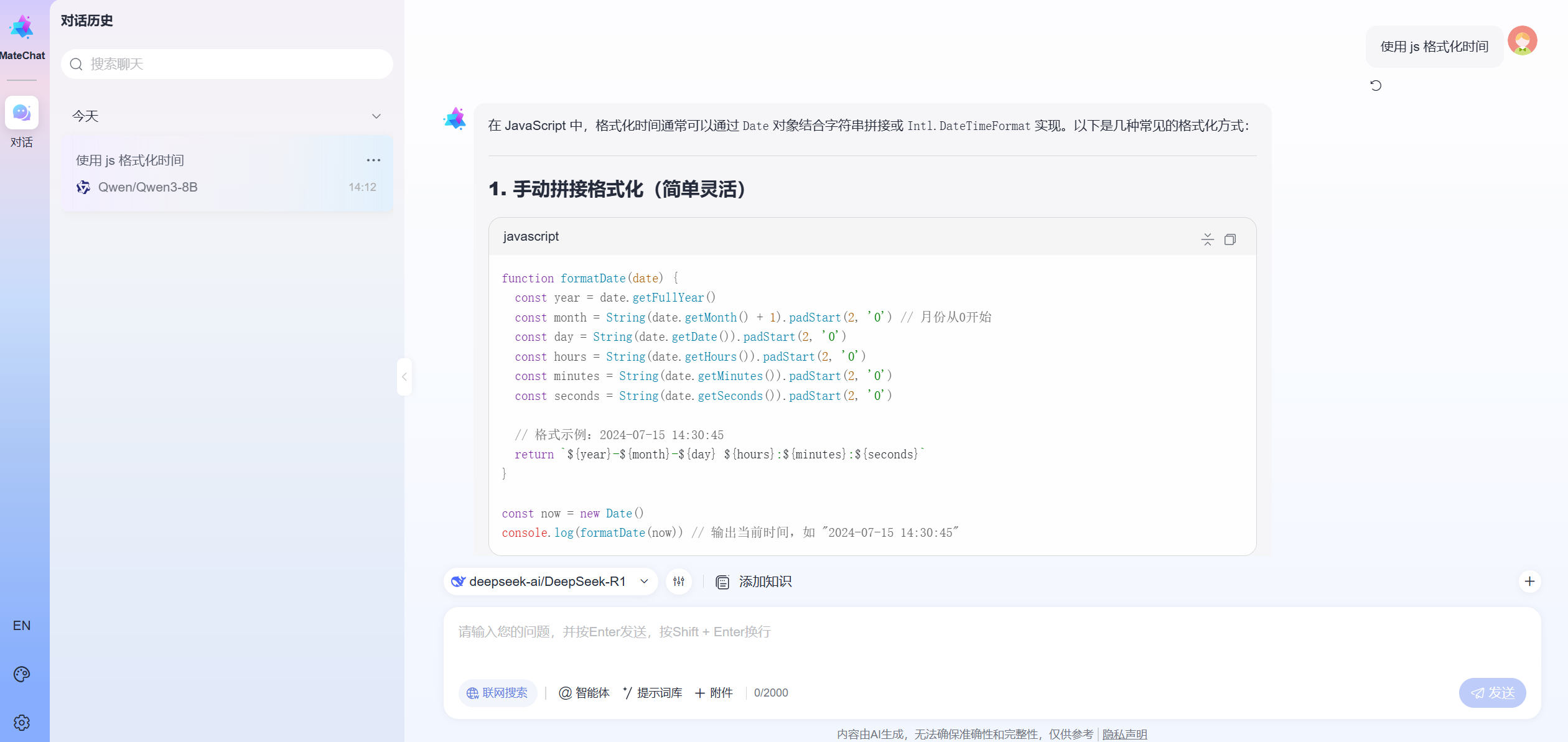This screenshot has width=1568, height=742.
Task: Open the theme palette icon
Action: click(22, 674)
